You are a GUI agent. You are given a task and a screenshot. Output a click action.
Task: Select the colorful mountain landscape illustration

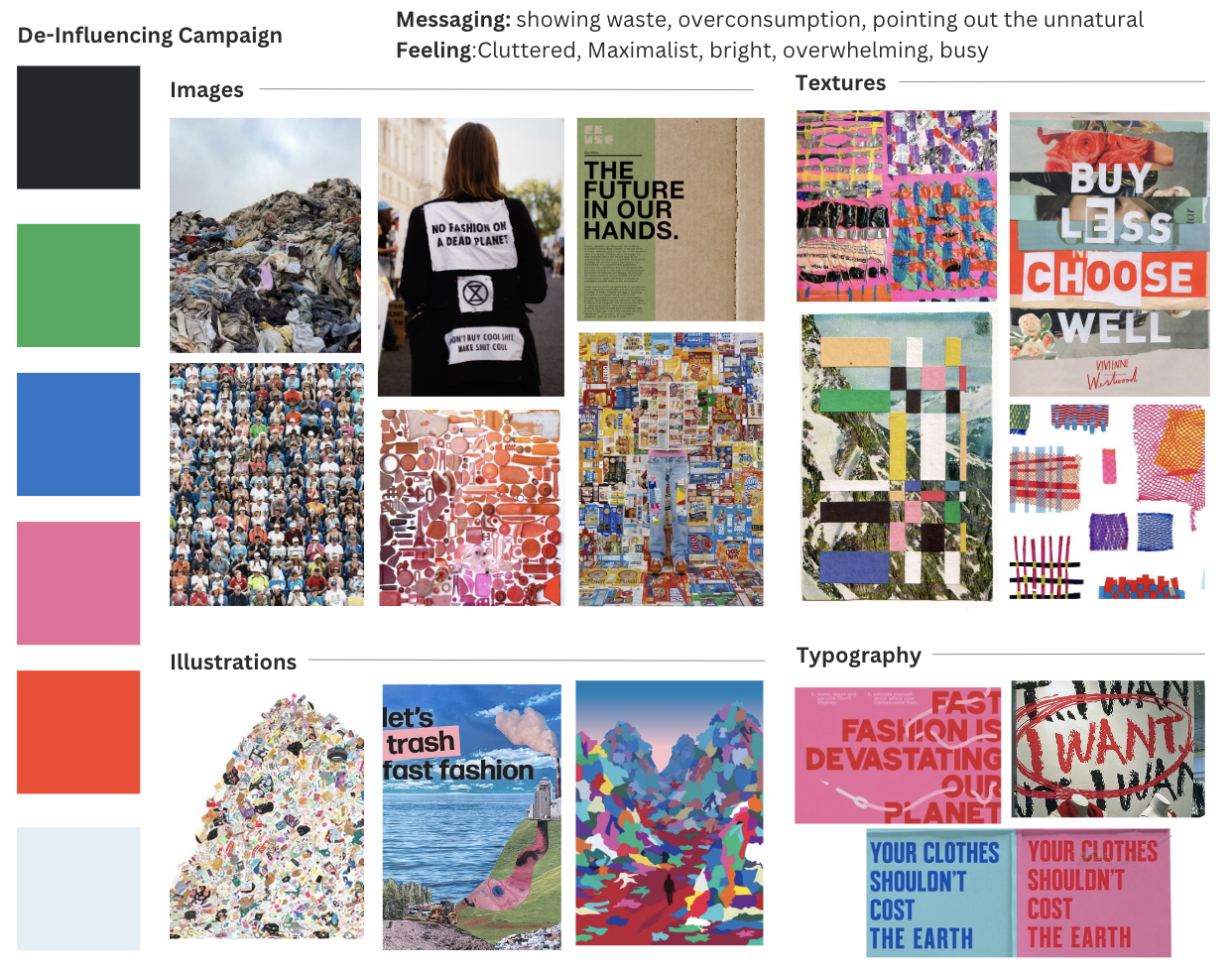coord(670,812)
